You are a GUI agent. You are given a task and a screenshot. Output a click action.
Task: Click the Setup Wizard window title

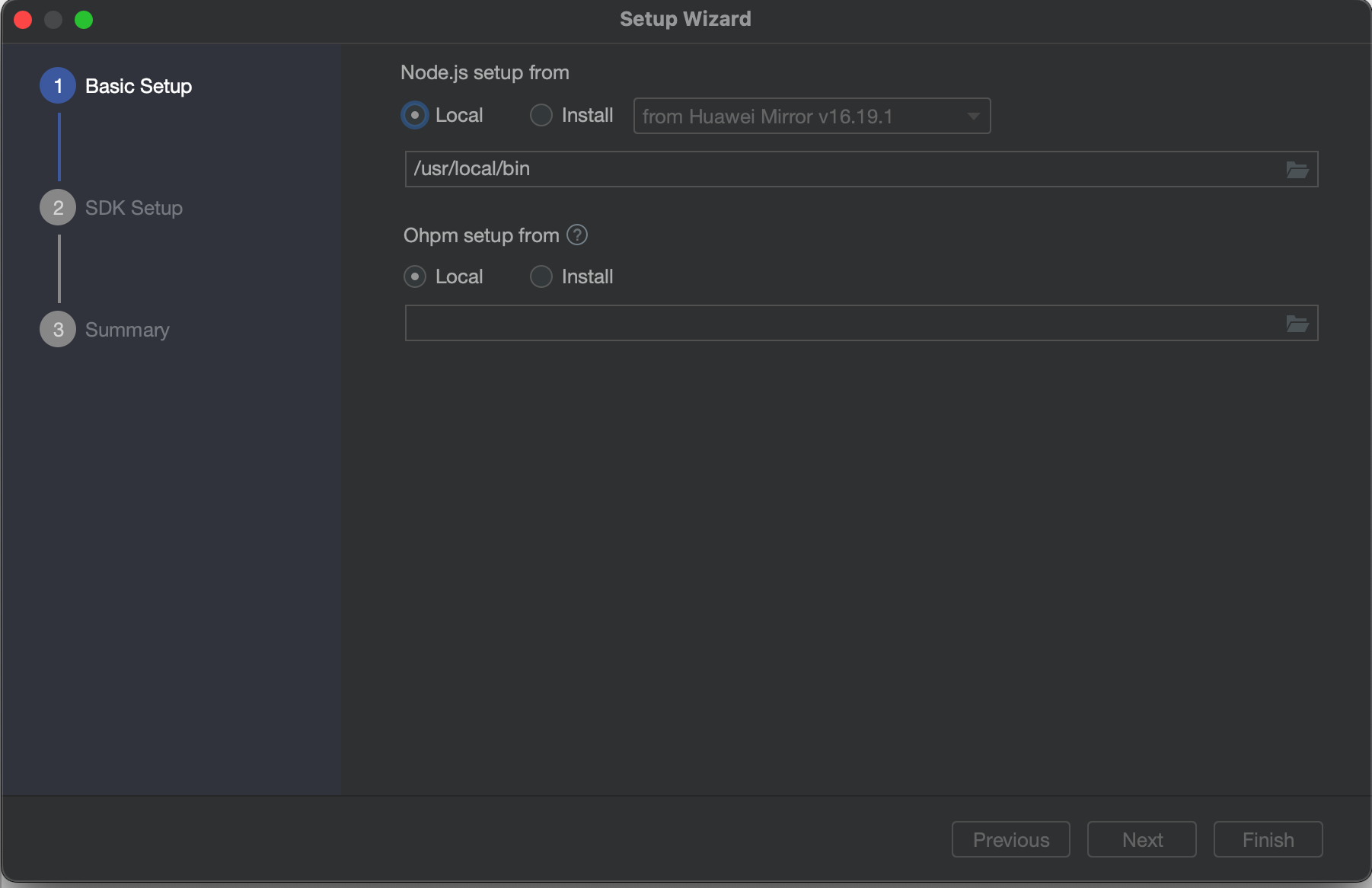pyautogui.click(x=685, y=19)
